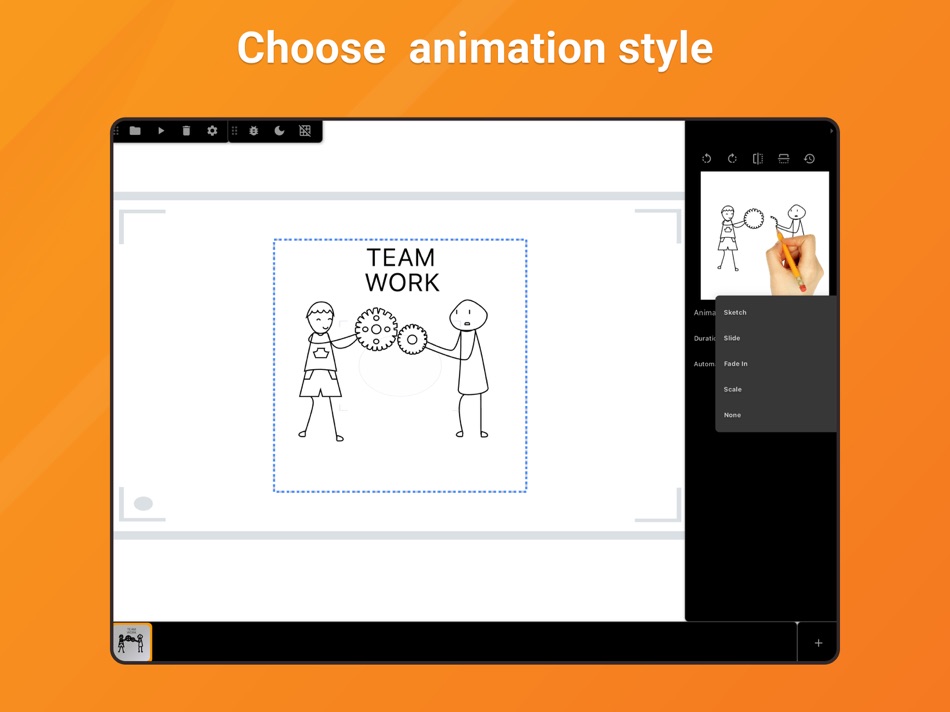Click the sketch hand preview image
The height and width of the screenshot is (712, 950).
point(765,236)
